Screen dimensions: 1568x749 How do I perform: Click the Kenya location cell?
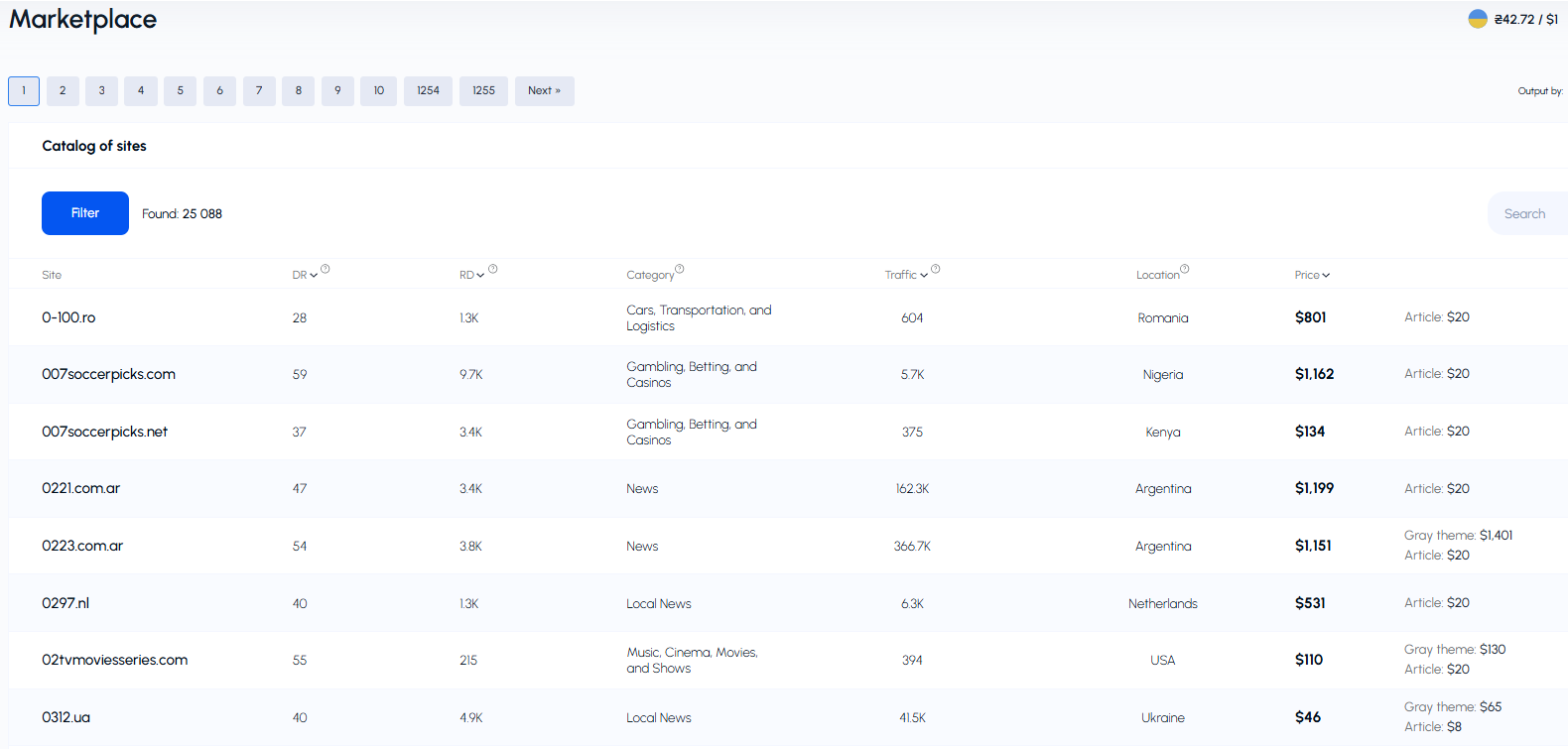1163,433
